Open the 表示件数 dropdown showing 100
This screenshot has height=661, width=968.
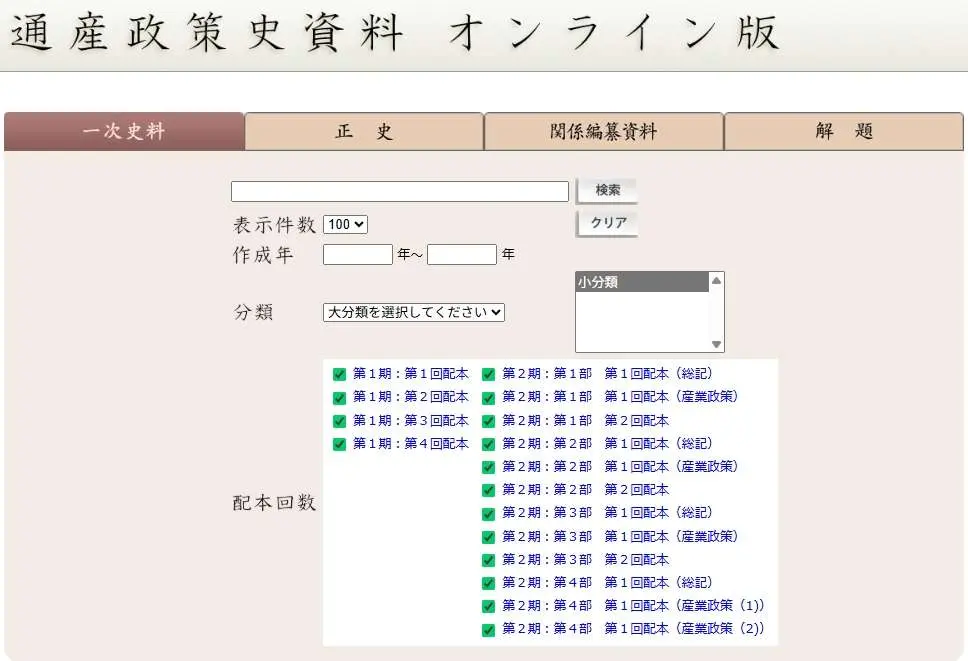[x=345, y=225]
